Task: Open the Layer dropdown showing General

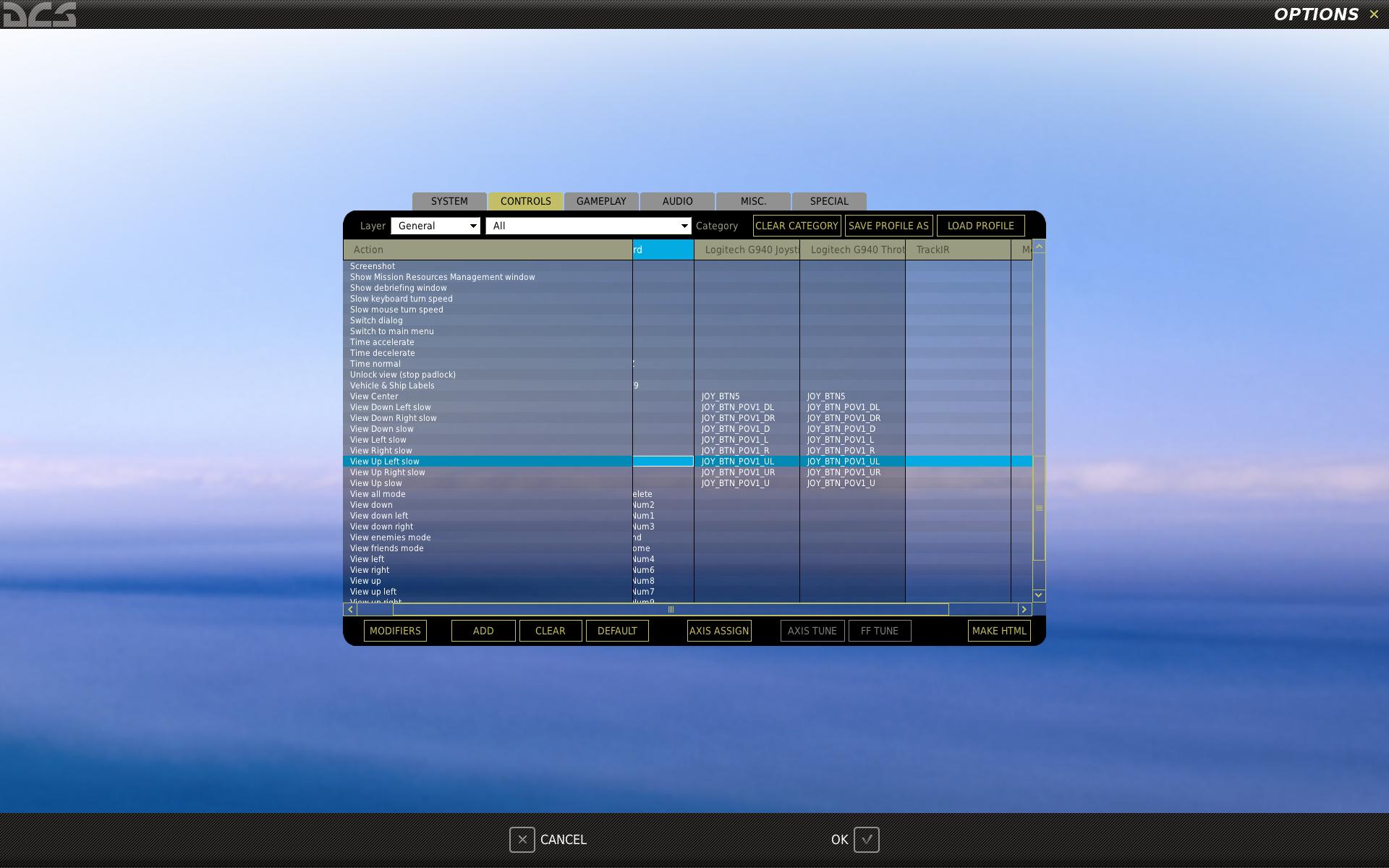Action: pyautogui.click(x=436, y=226)
